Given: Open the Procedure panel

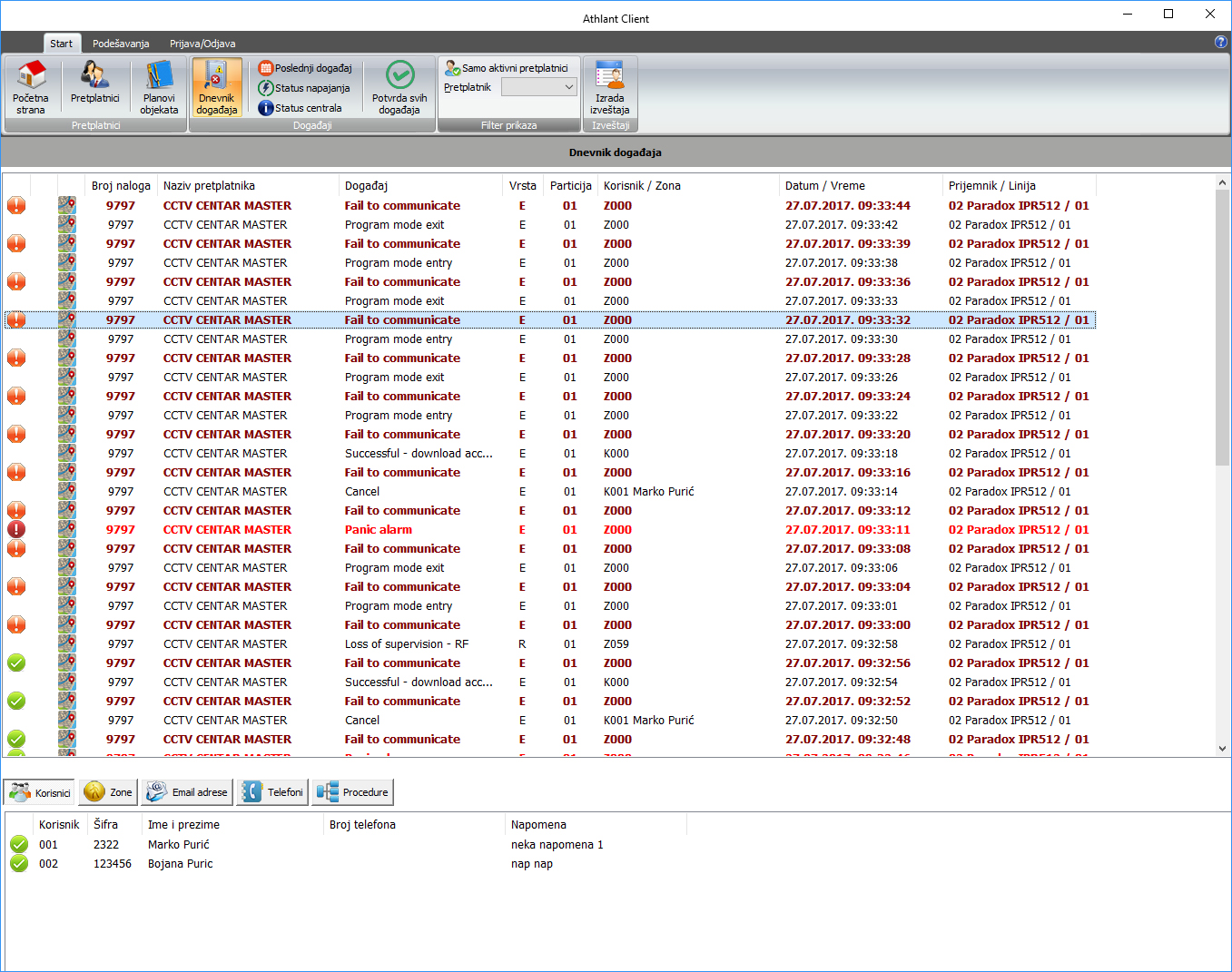Looking at the screenshot, I should pyautogui.click(x=352, y=792).
